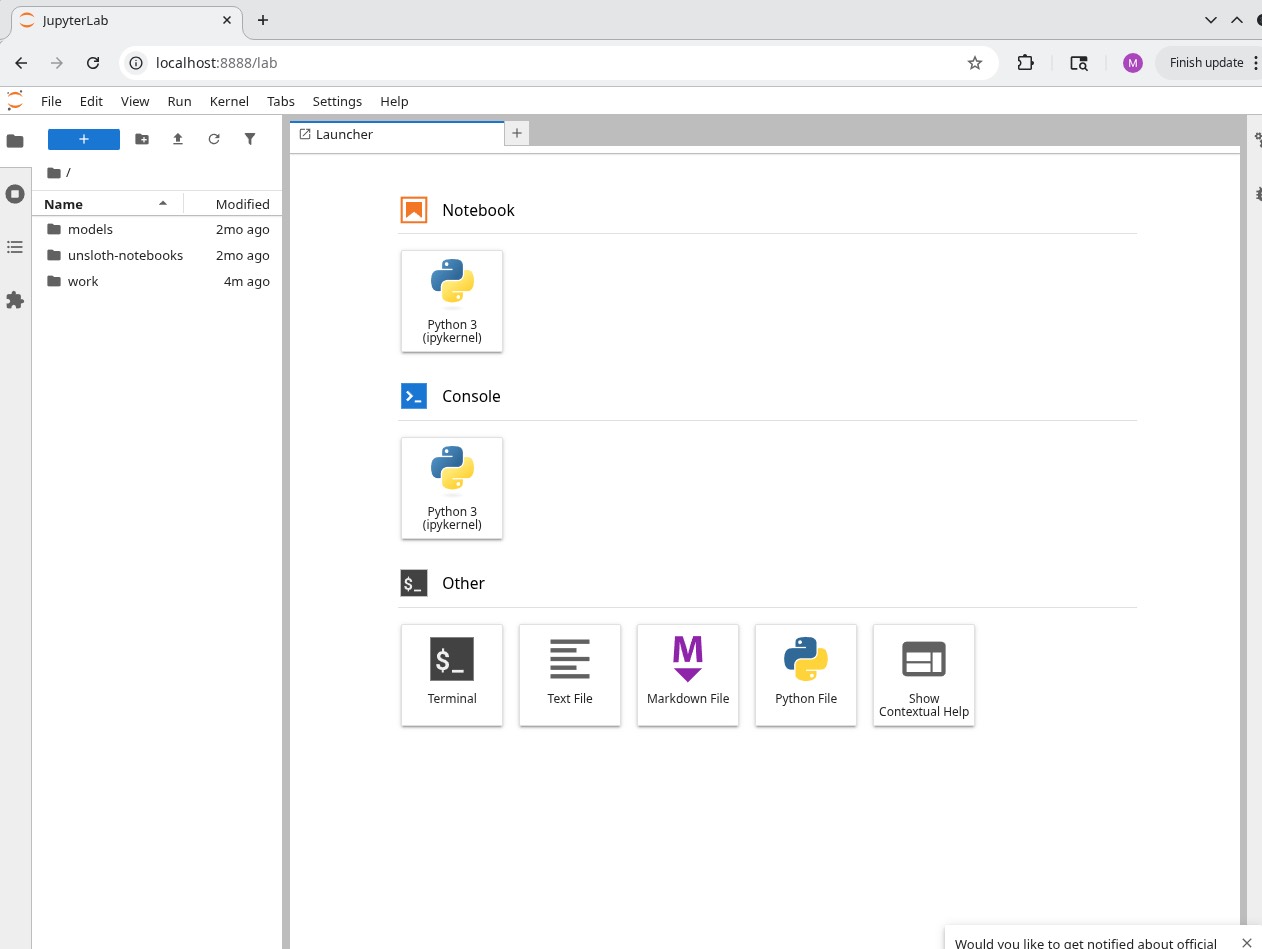This screenshot has height=949, width=1262.
Task: Show running terminals and kernels panel
Action: 15,194
